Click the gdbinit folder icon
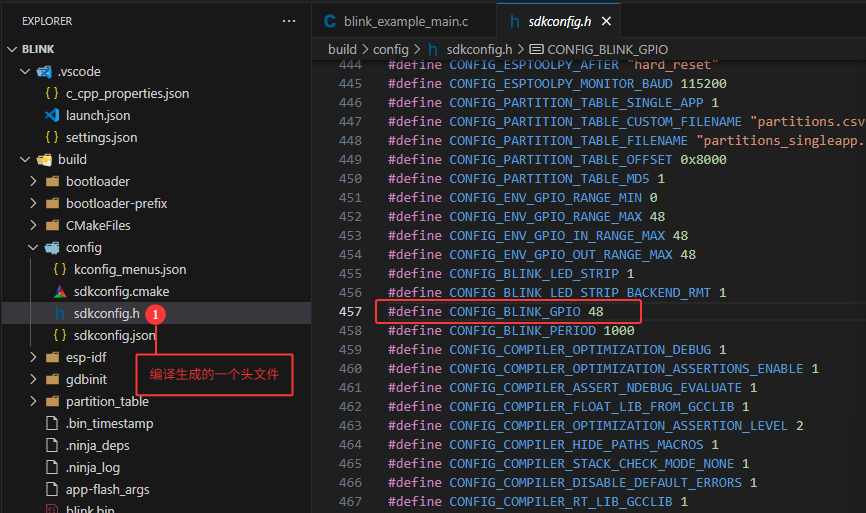The height and width of the screenshot is (513, 866). pyautogui.click(x=52, y=380)
